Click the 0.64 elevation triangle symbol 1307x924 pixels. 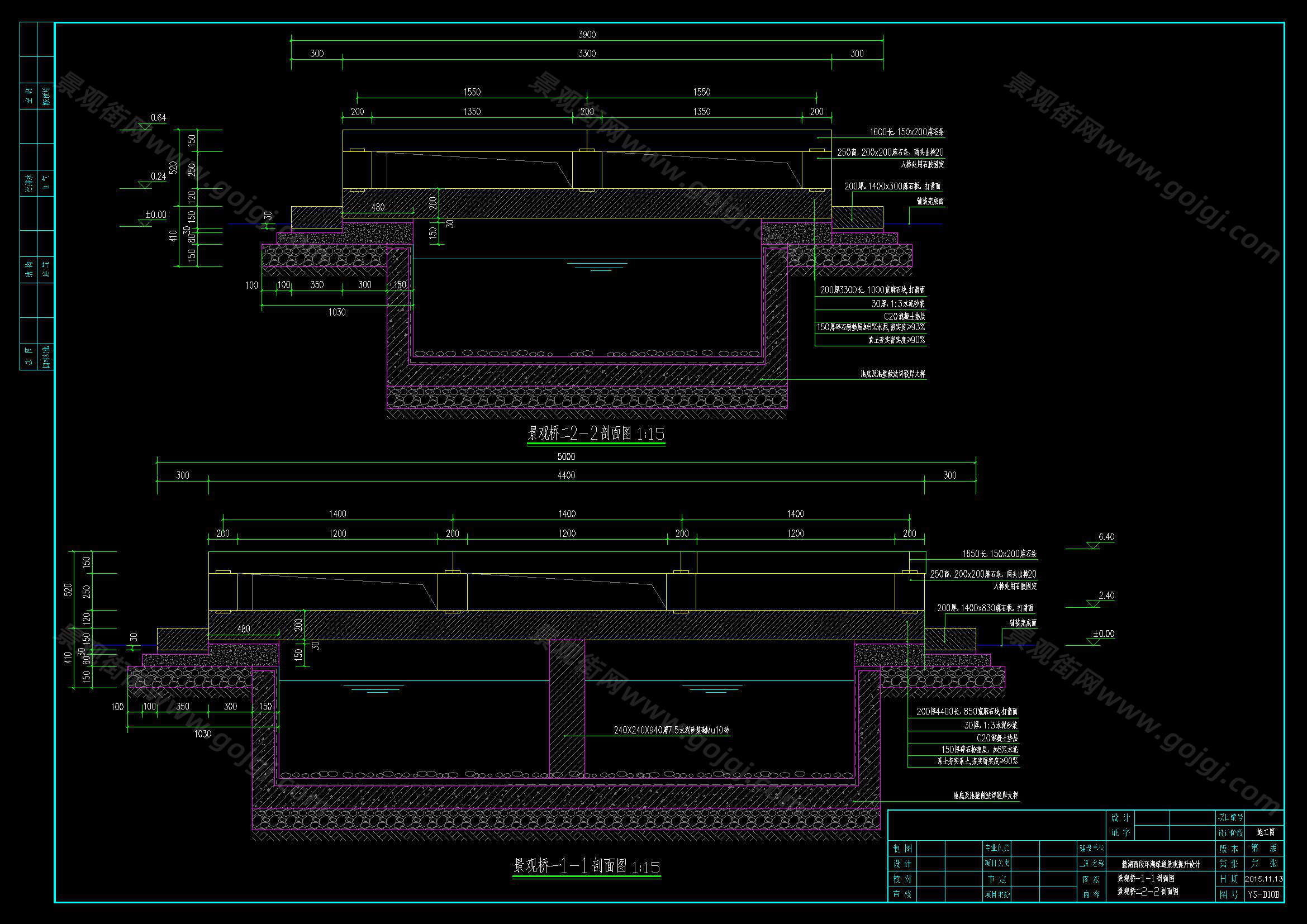pyautogui.click(x=146, y=126)
